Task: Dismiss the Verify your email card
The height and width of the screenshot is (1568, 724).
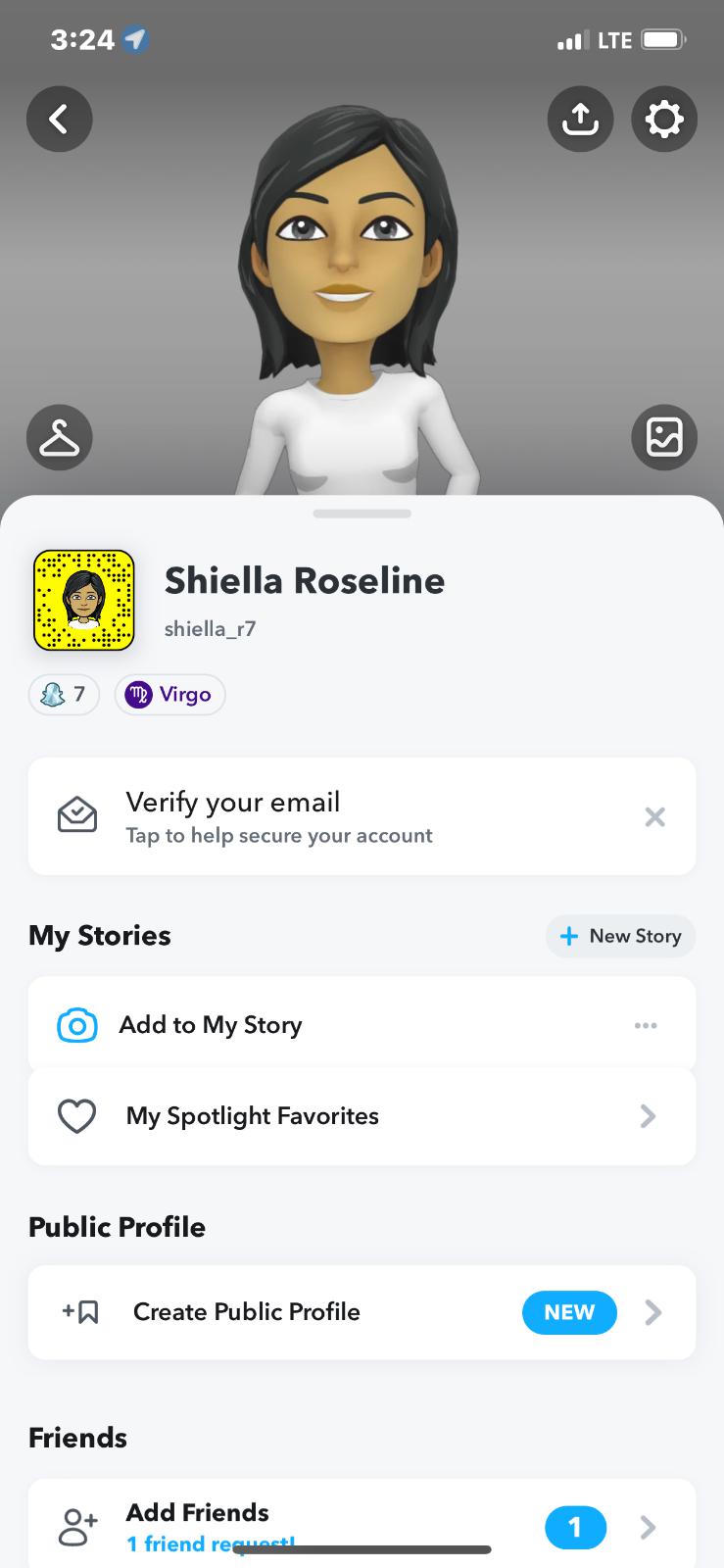Action: click(654, 817)
